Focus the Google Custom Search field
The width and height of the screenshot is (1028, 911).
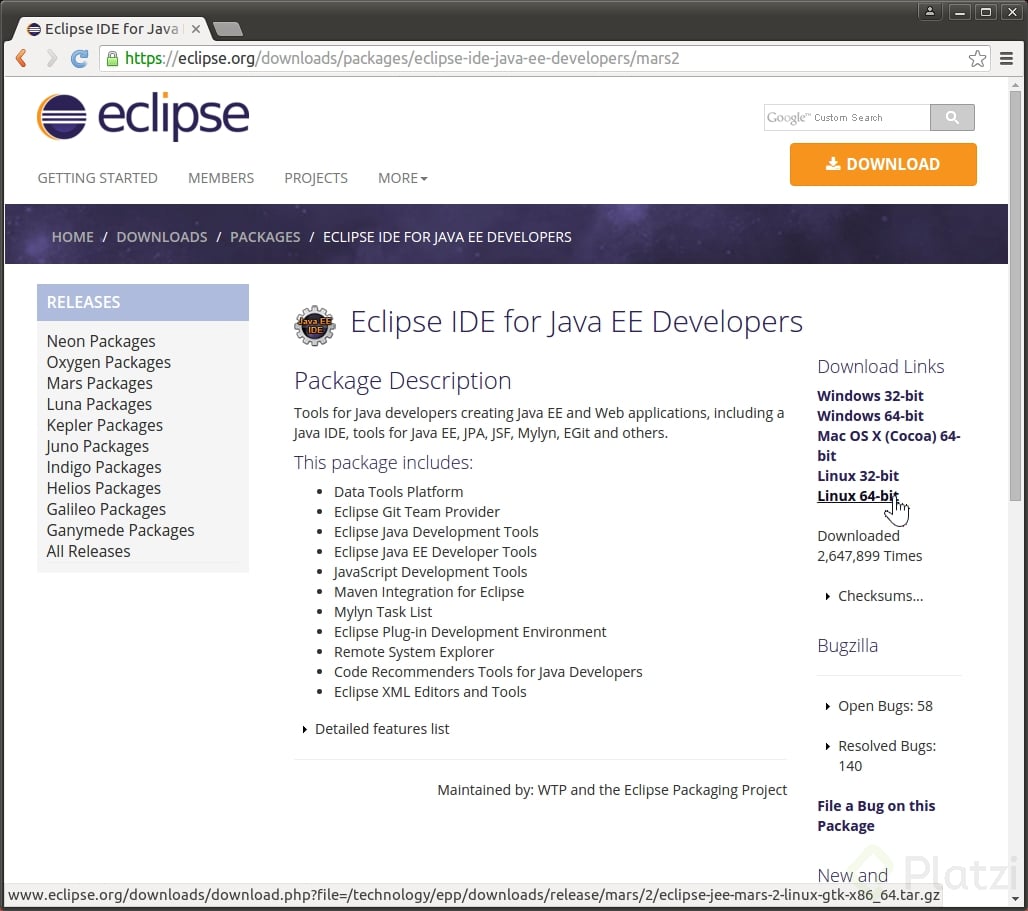tap(847, 117)
